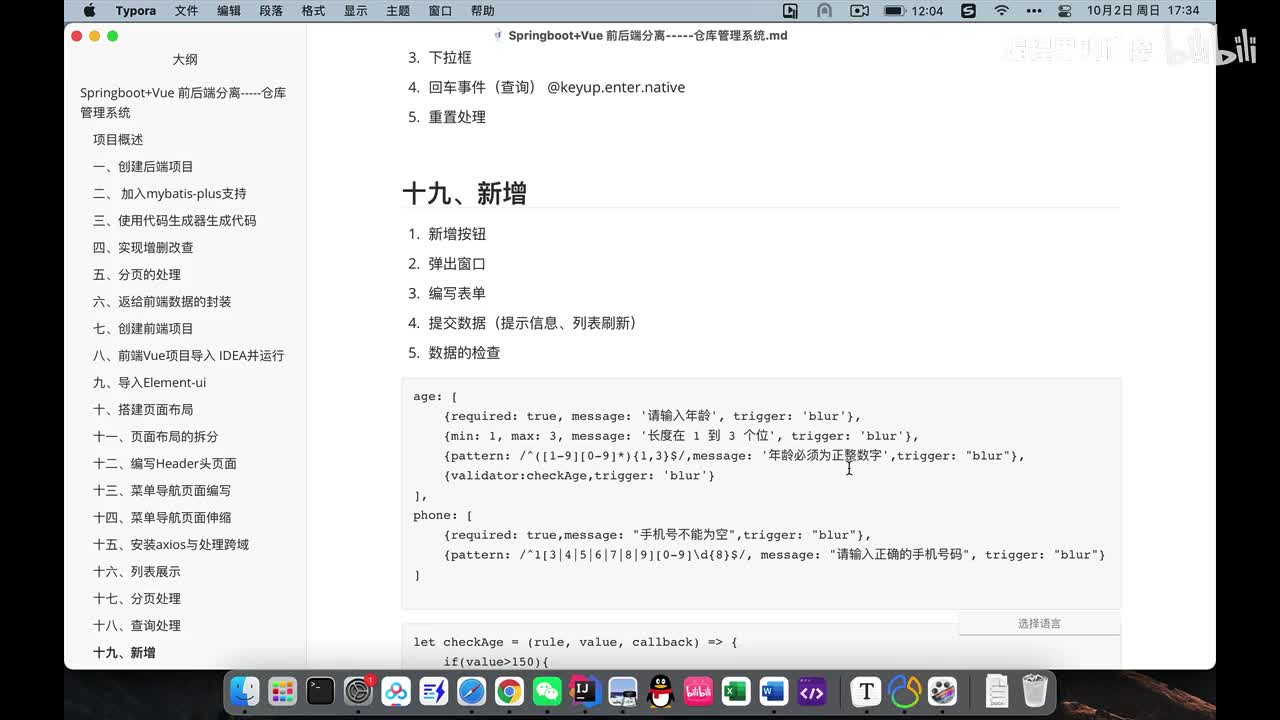Switch to IntelliJ IDEA in the dock

[x=585, y=691]
